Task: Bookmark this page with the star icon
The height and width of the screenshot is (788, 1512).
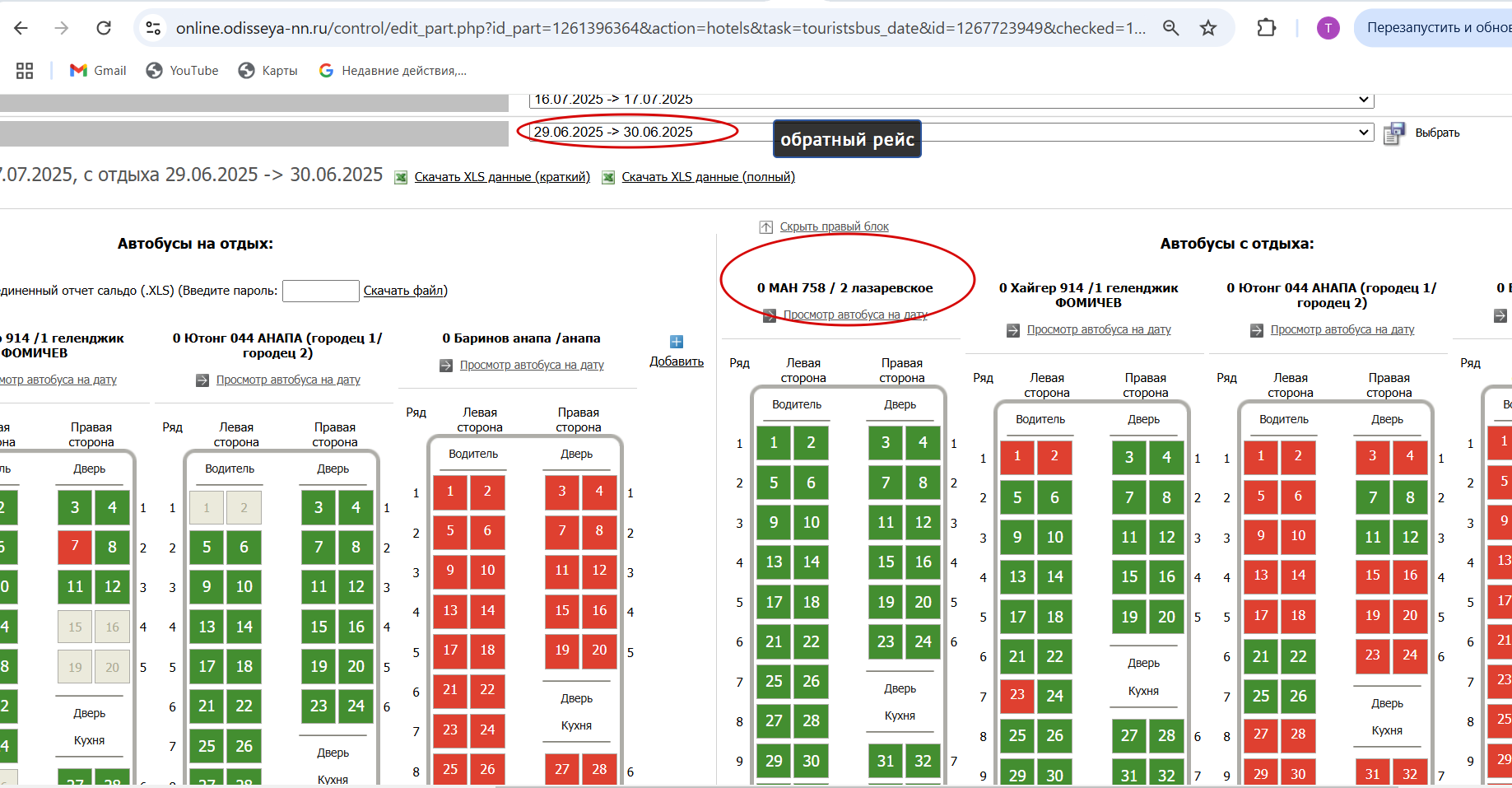Action: (x=1207, y=28)
